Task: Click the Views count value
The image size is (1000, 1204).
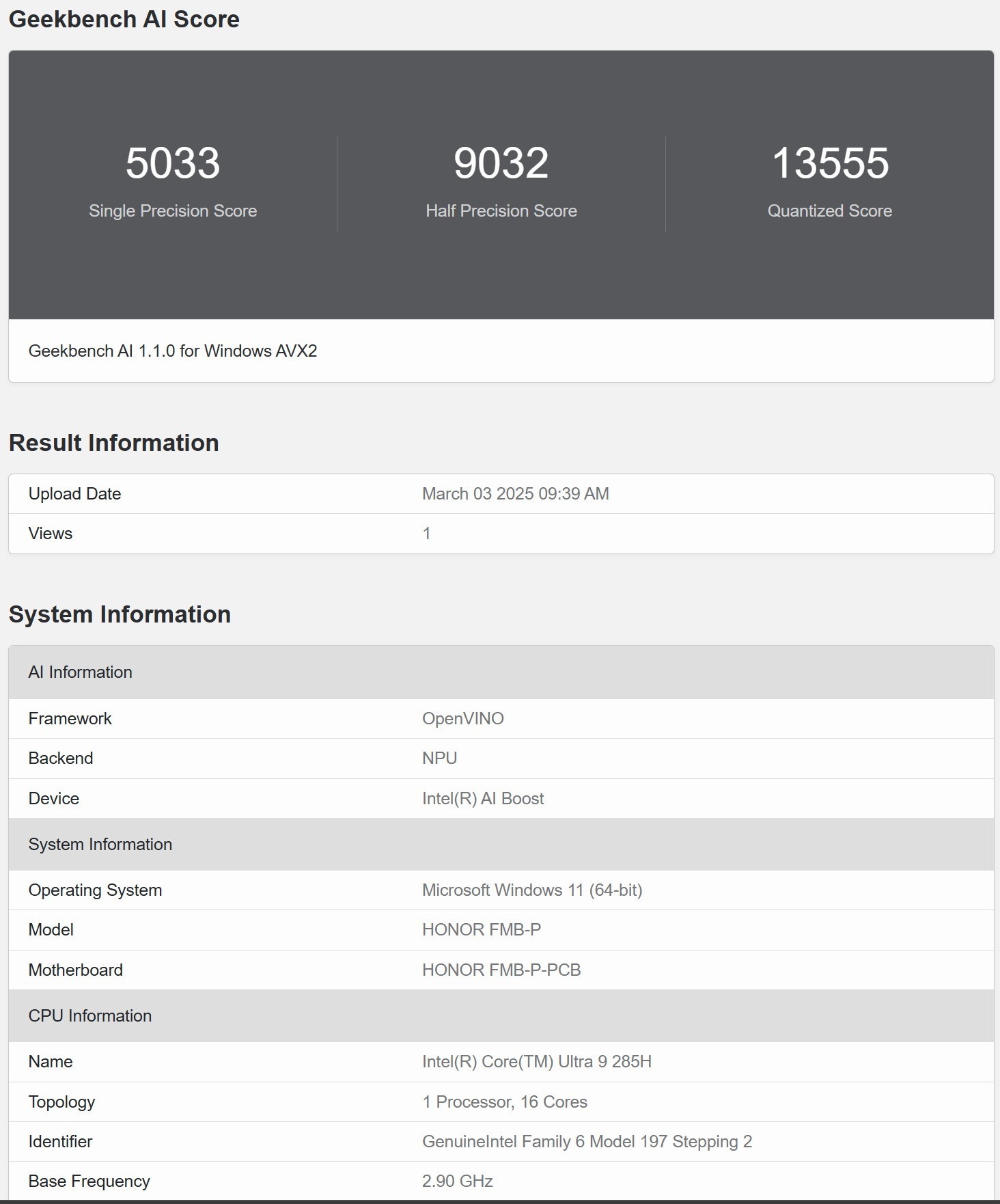Action: (427, 534)
